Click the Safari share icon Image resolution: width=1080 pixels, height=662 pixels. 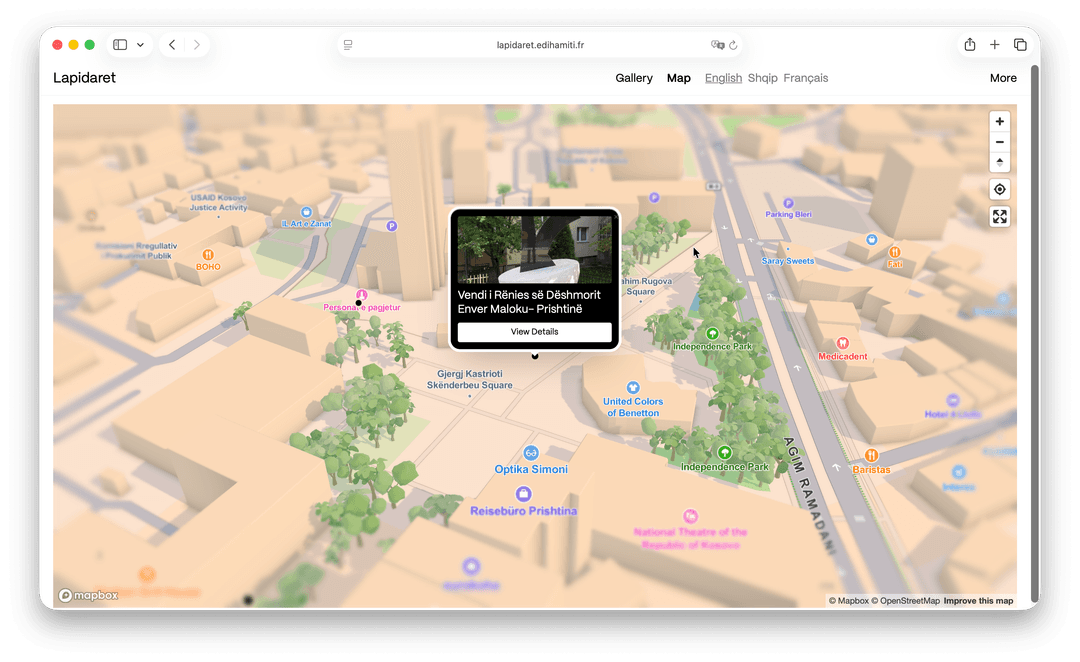click(x=969, y=44)
